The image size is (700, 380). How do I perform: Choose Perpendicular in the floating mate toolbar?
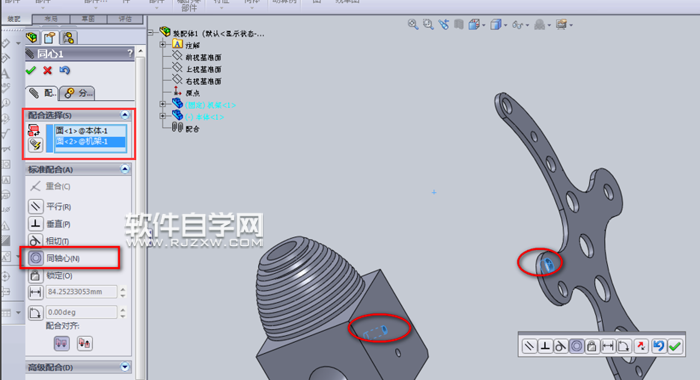[x=545, y=346]
